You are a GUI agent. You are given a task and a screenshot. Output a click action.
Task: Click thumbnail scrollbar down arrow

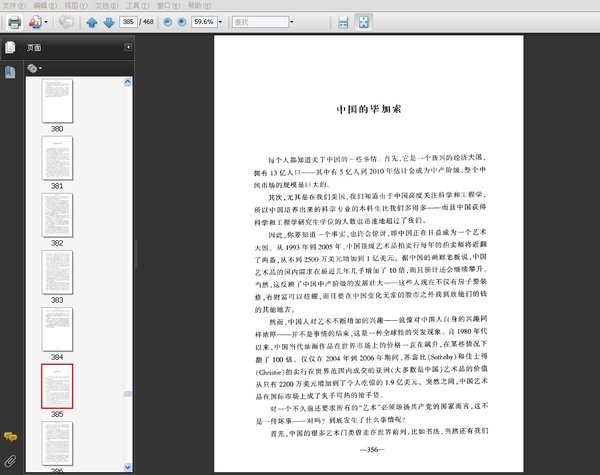tap(128, 467)
